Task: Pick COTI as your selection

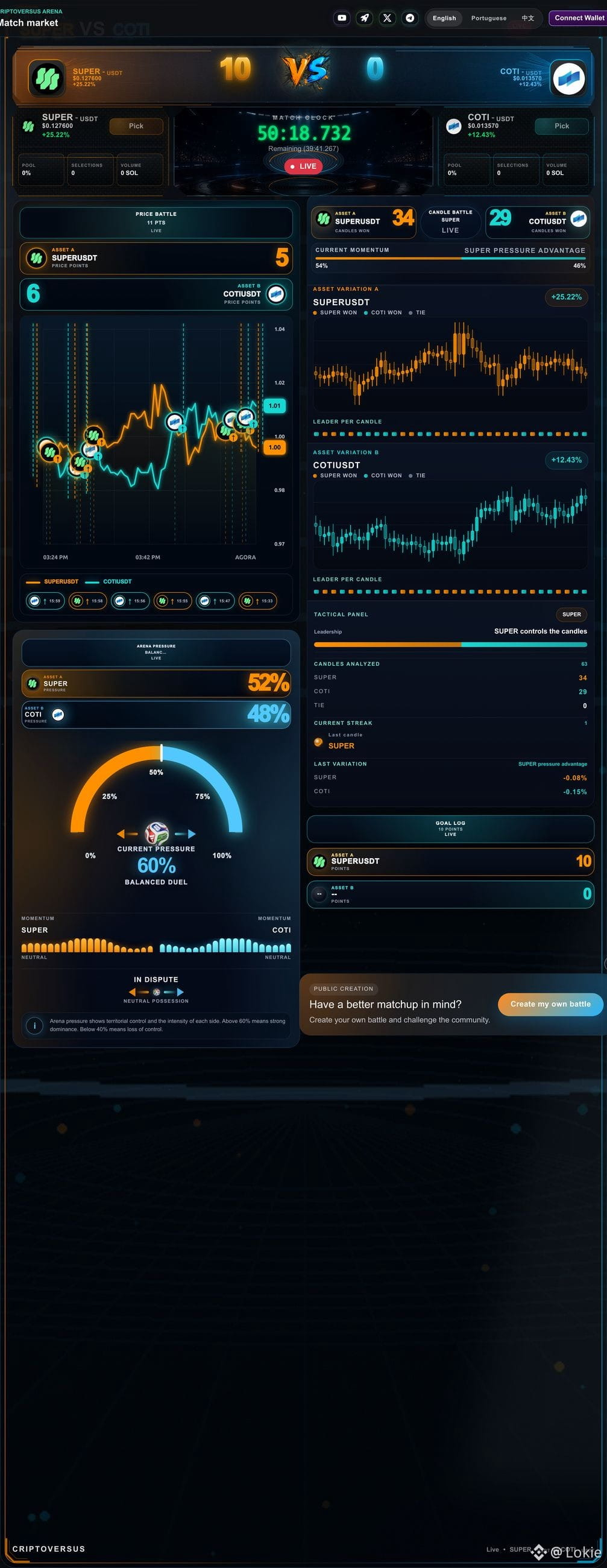Action: pos(561,126)
